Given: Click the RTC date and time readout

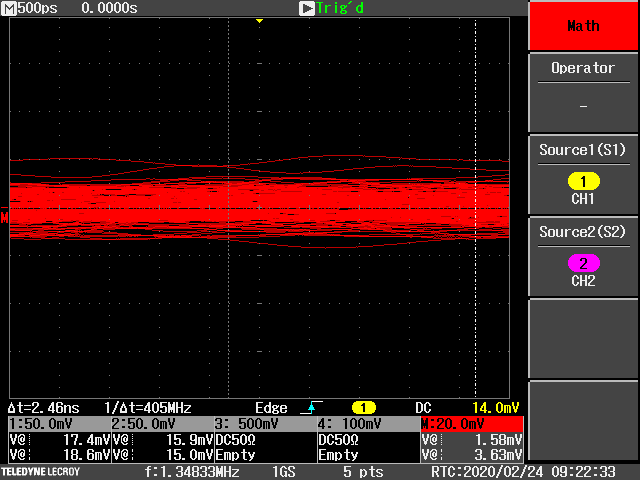Looking at the screenshot, I should (523, 472).
